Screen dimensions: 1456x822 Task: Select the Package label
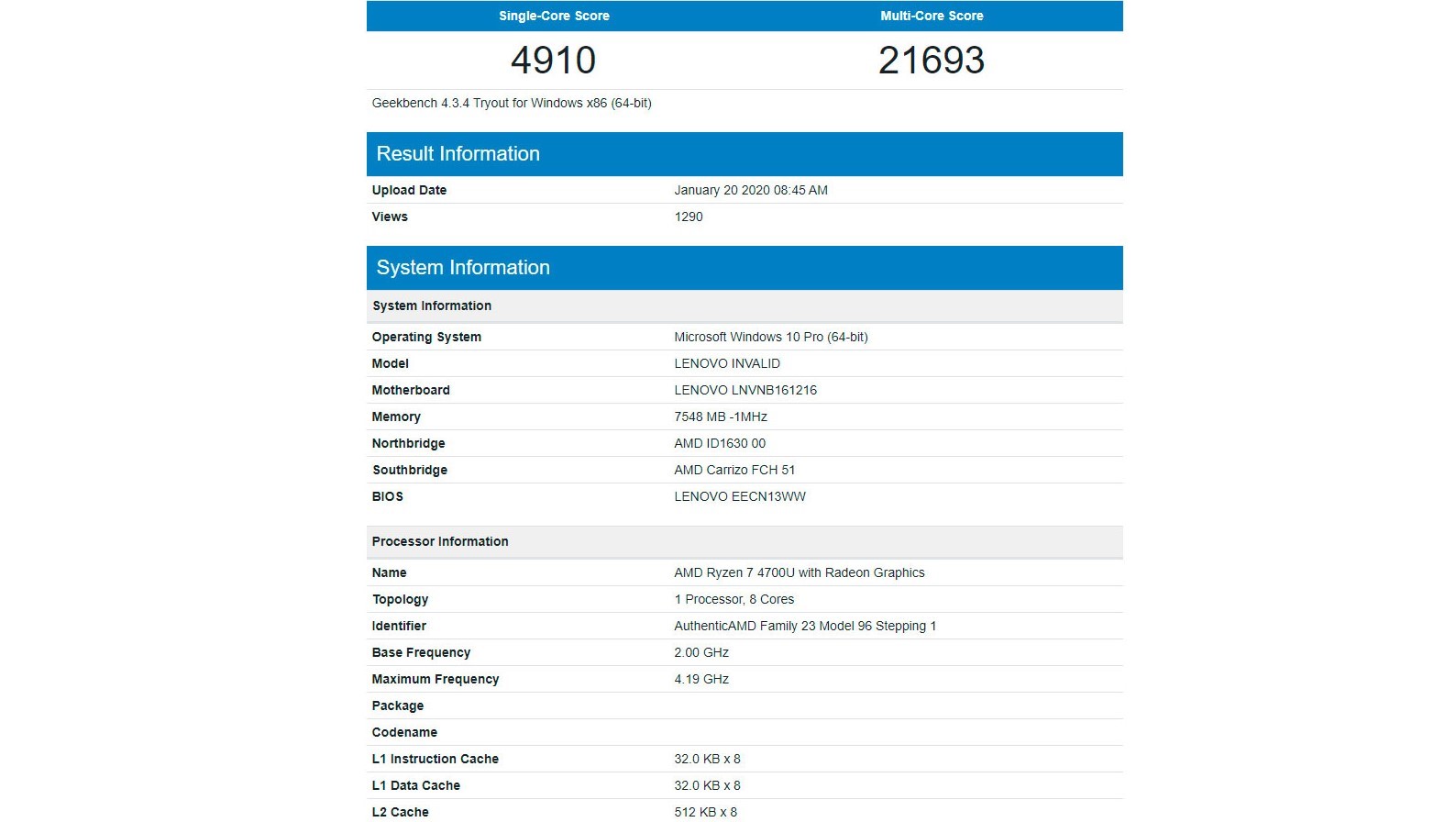click(x=398, y=705)
